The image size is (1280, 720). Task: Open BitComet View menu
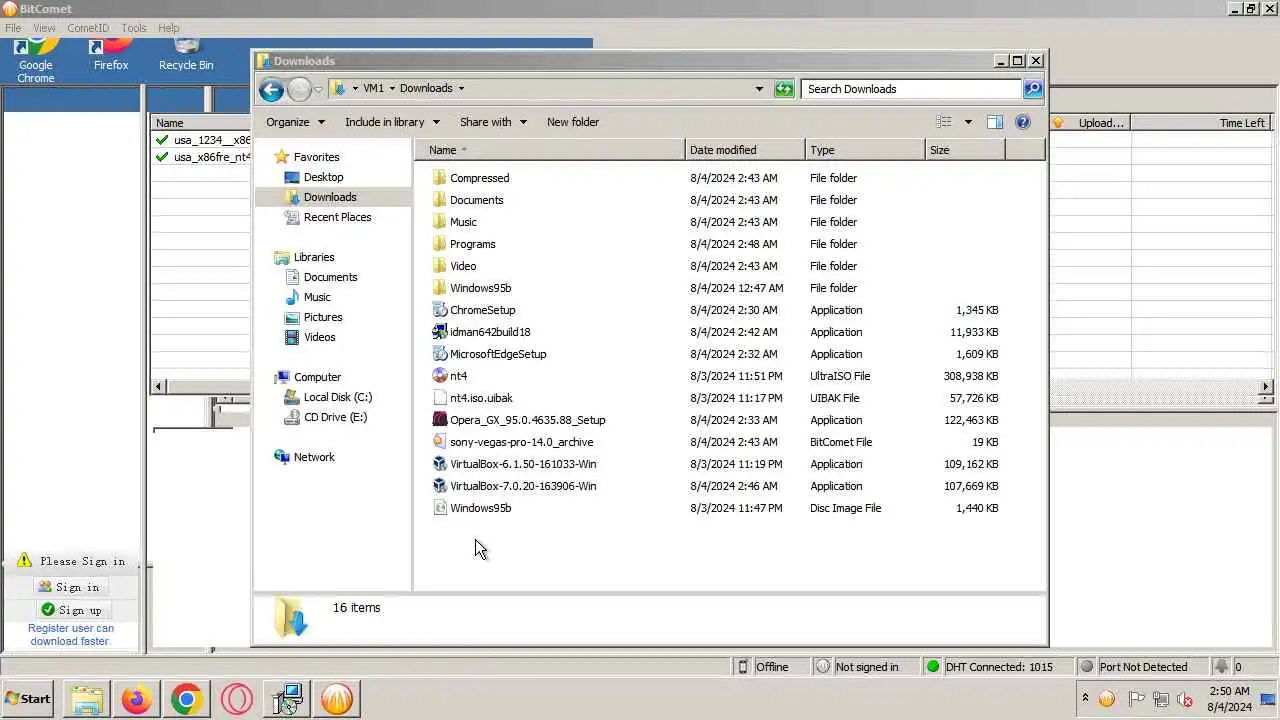point(44,28)
